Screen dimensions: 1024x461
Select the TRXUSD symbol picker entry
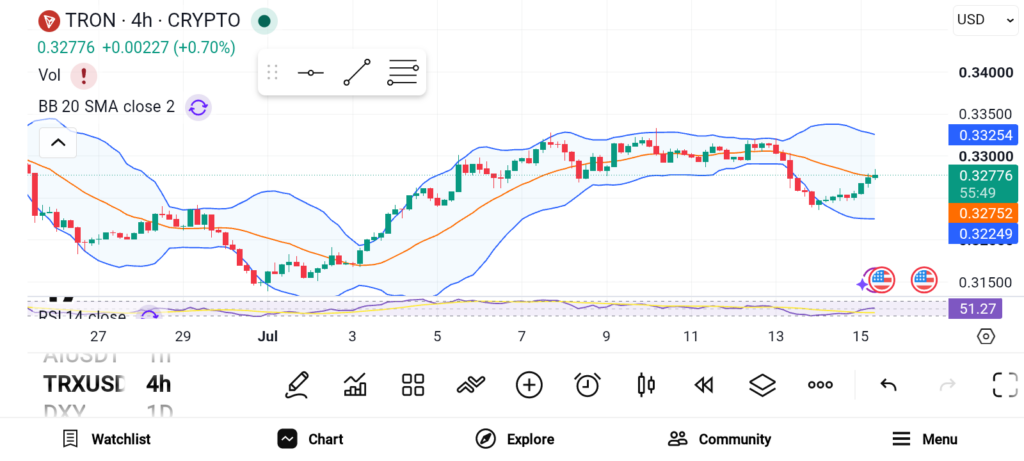(84, 384)
